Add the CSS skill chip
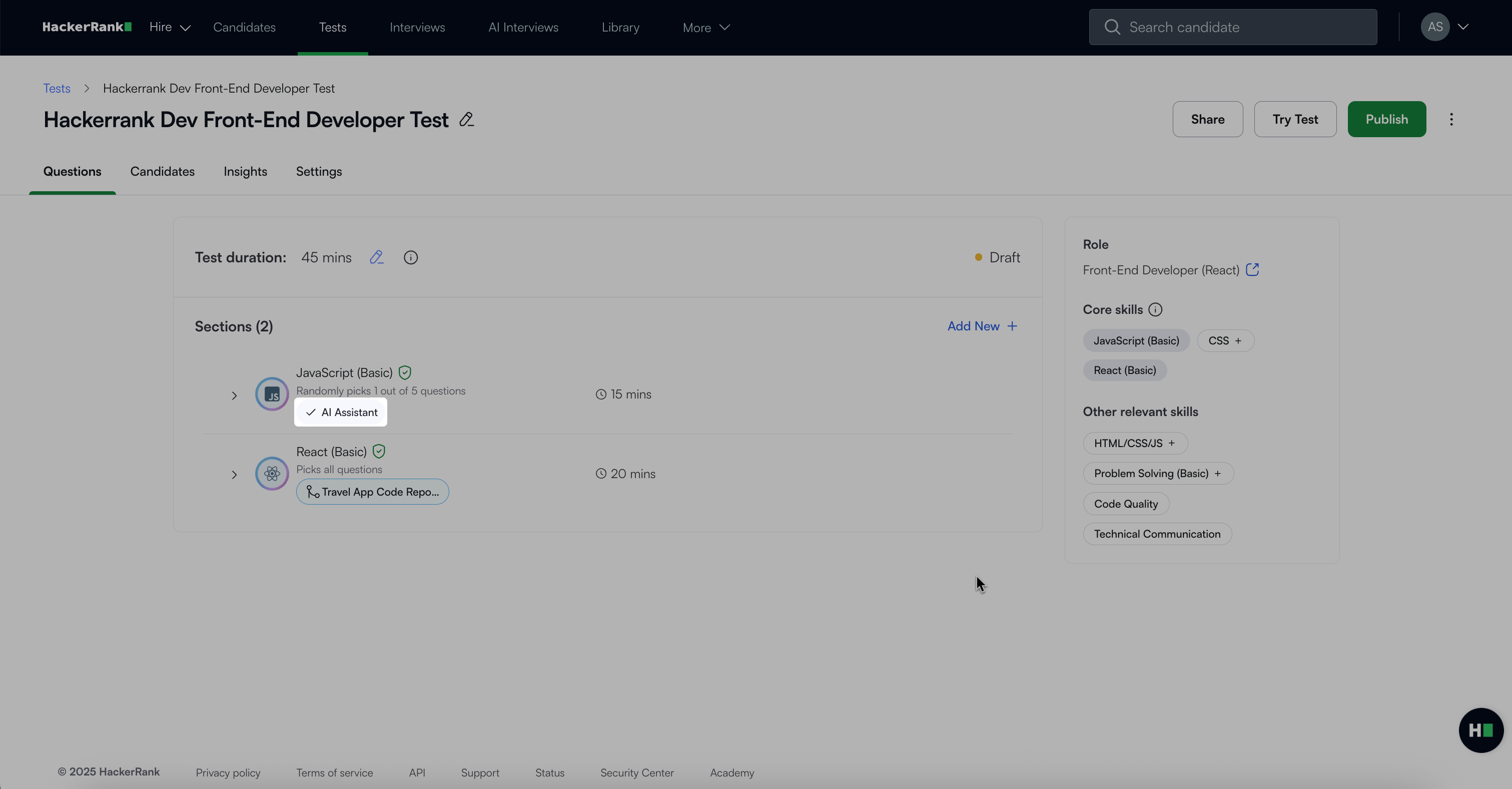 (x=1225, y=341)
